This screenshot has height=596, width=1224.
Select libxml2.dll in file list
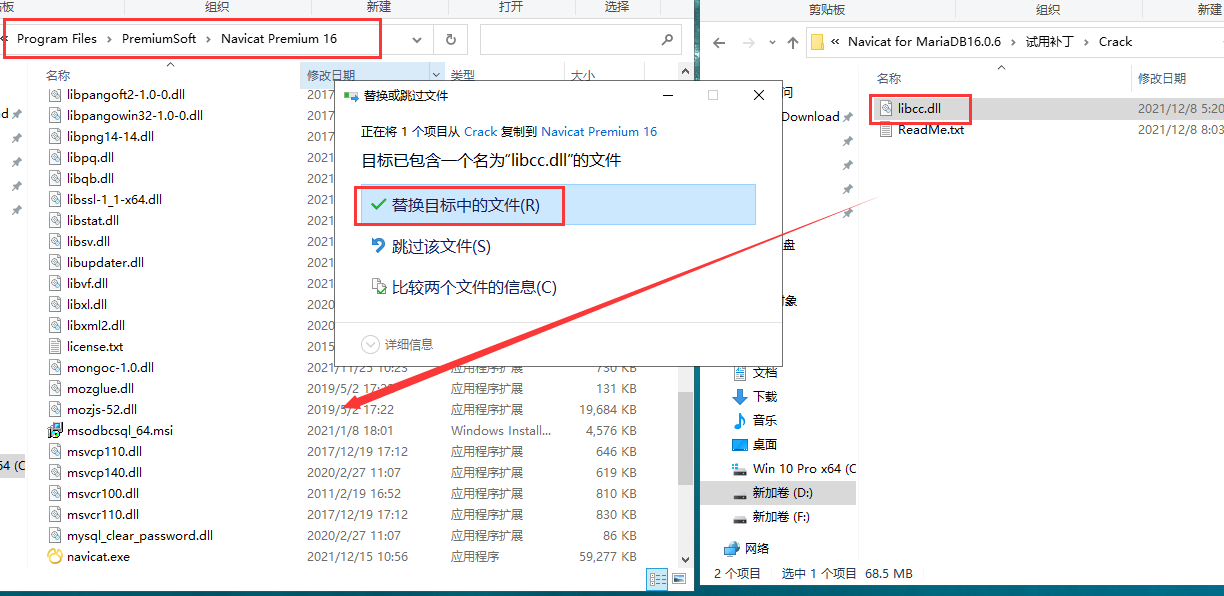[x=96, y=325]
